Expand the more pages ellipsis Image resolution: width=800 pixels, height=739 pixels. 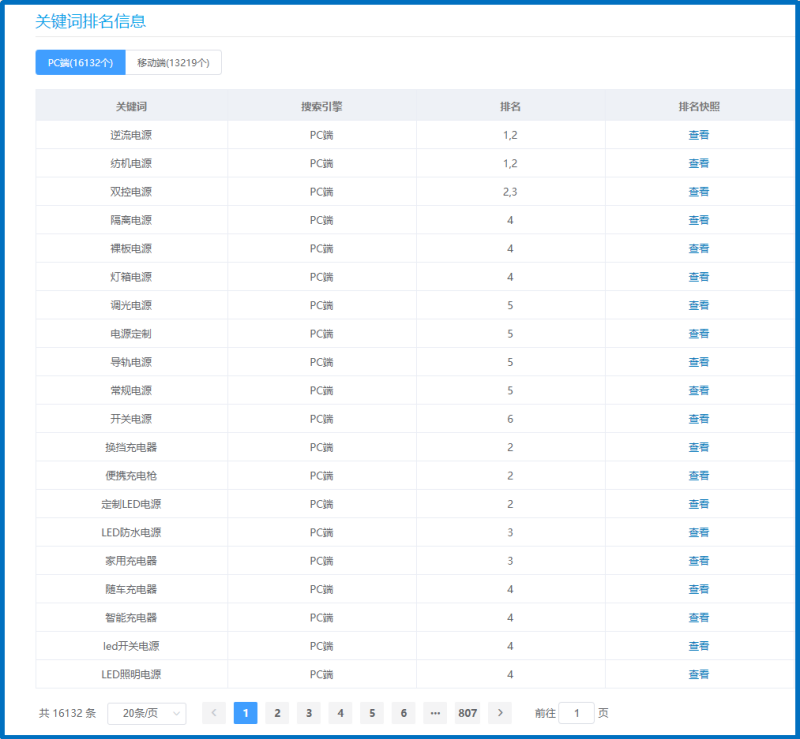[x=435, y=713]
